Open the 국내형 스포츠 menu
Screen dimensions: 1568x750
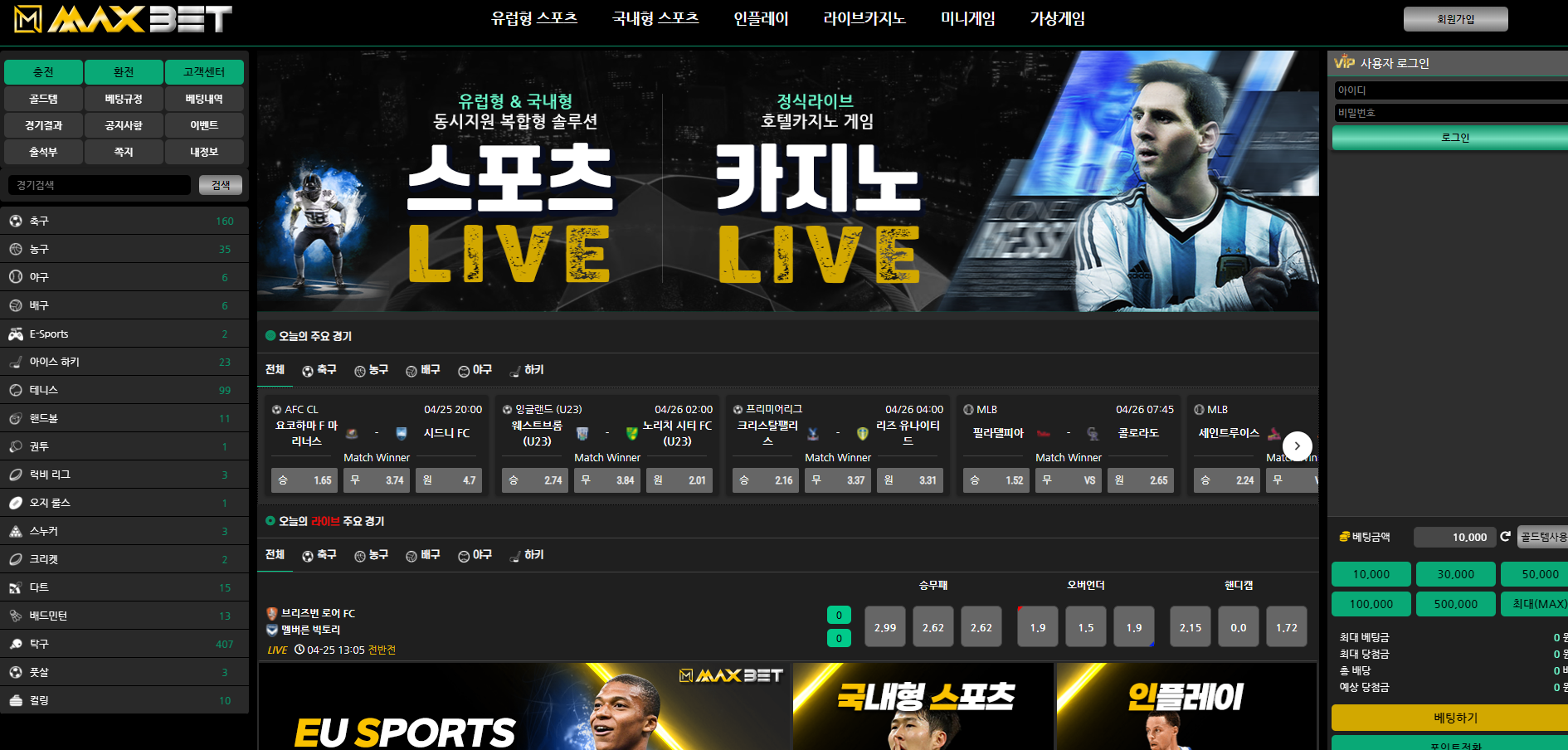click(655, 18)
